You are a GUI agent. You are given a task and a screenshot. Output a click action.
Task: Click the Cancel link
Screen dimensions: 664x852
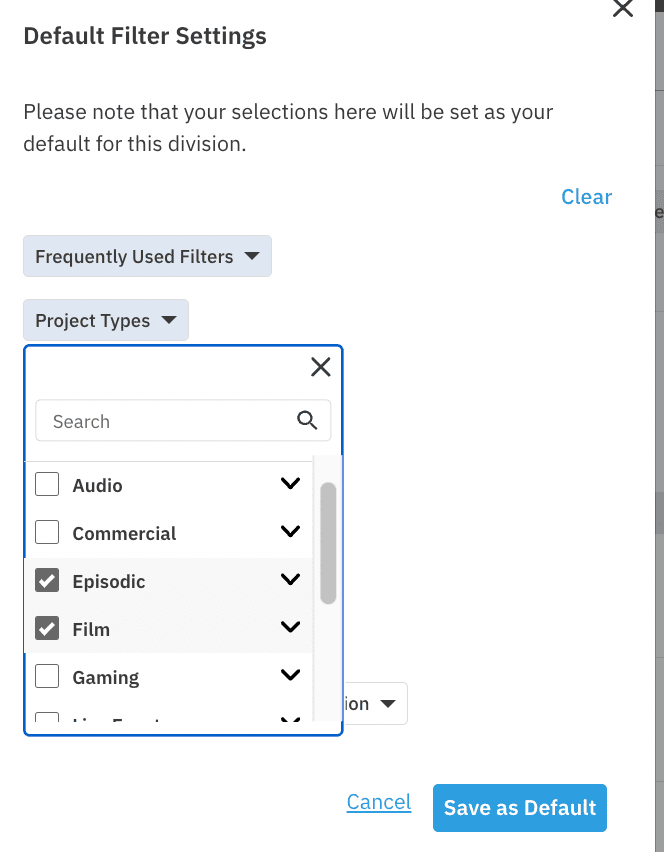pos(379,802)
